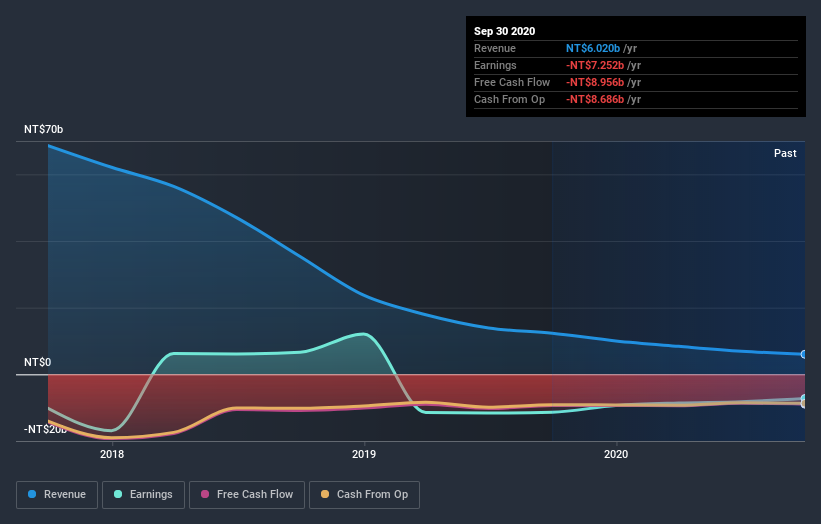
Task: Toggle the Free Cash Flow legend series
Action: click(x=247, y=495)
